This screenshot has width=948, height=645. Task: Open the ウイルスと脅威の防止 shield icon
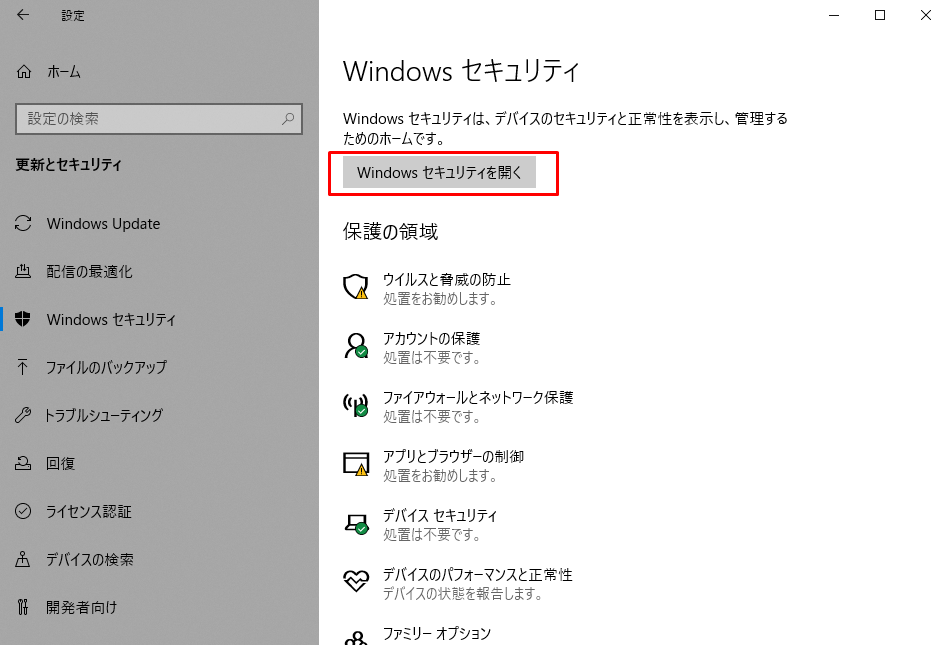[356, 288]
